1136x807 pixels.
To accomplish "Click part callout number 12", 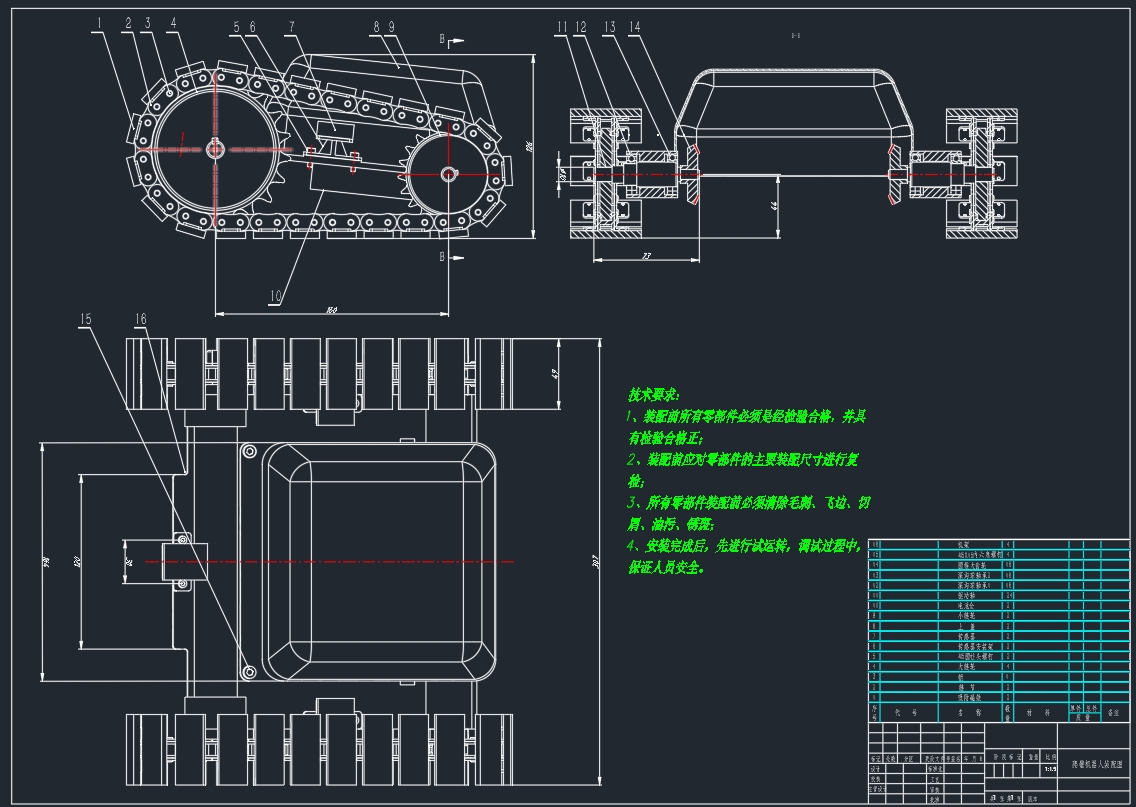I will [x=580, y=28].
